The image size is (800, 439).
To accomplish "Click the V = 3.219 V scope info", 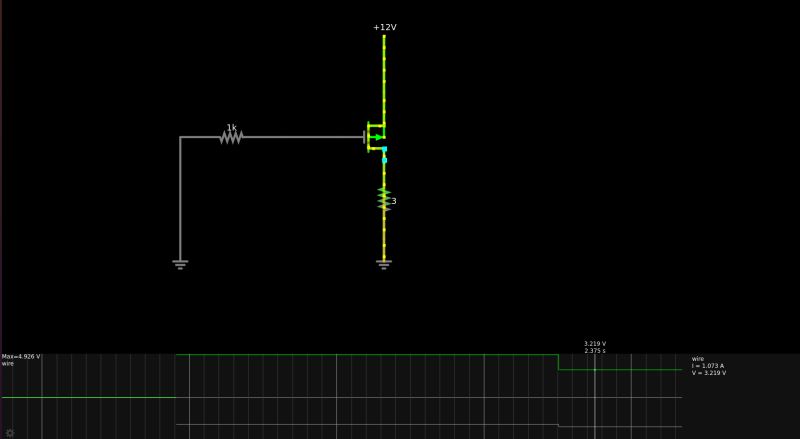I will point(709,373).
